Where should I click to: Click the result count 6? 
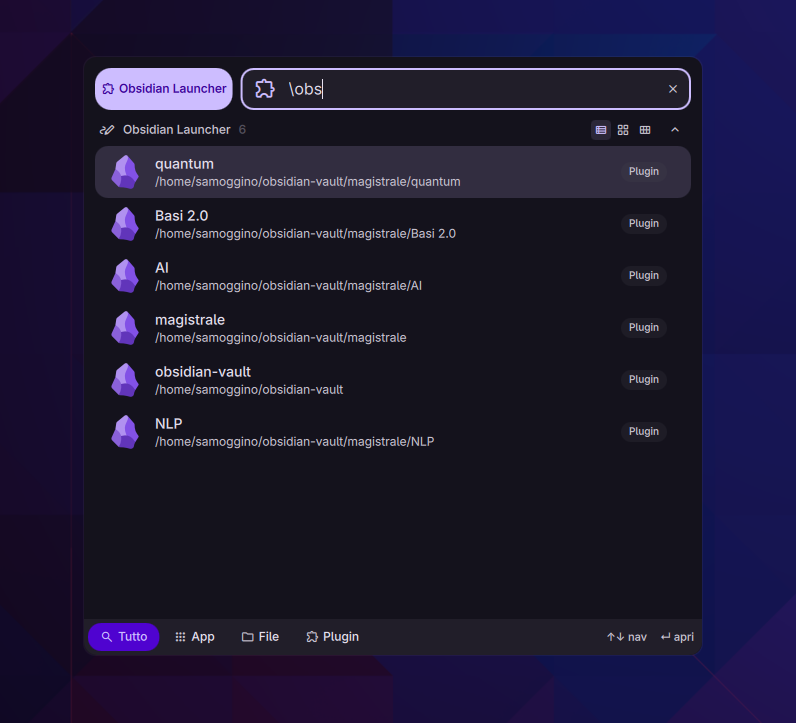[242, 130]
